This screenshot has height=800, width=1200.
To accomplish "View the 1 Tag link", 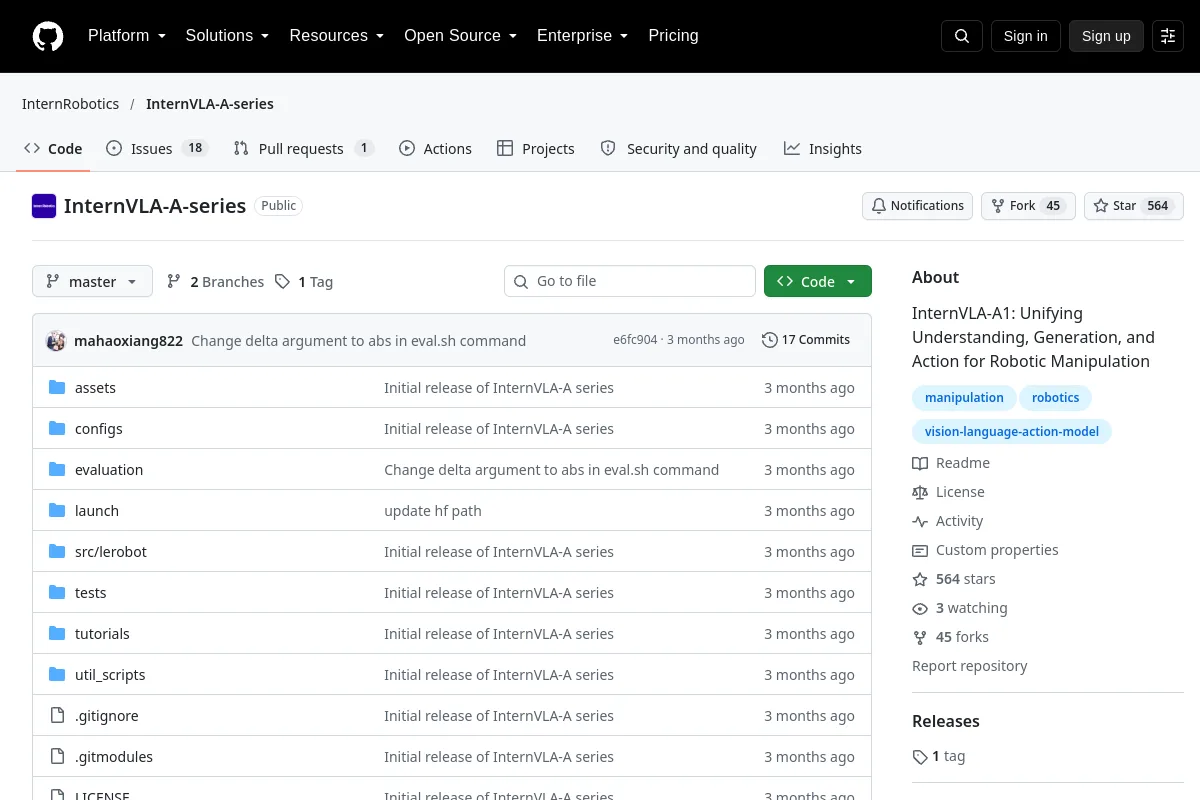I will pos(304,282).
